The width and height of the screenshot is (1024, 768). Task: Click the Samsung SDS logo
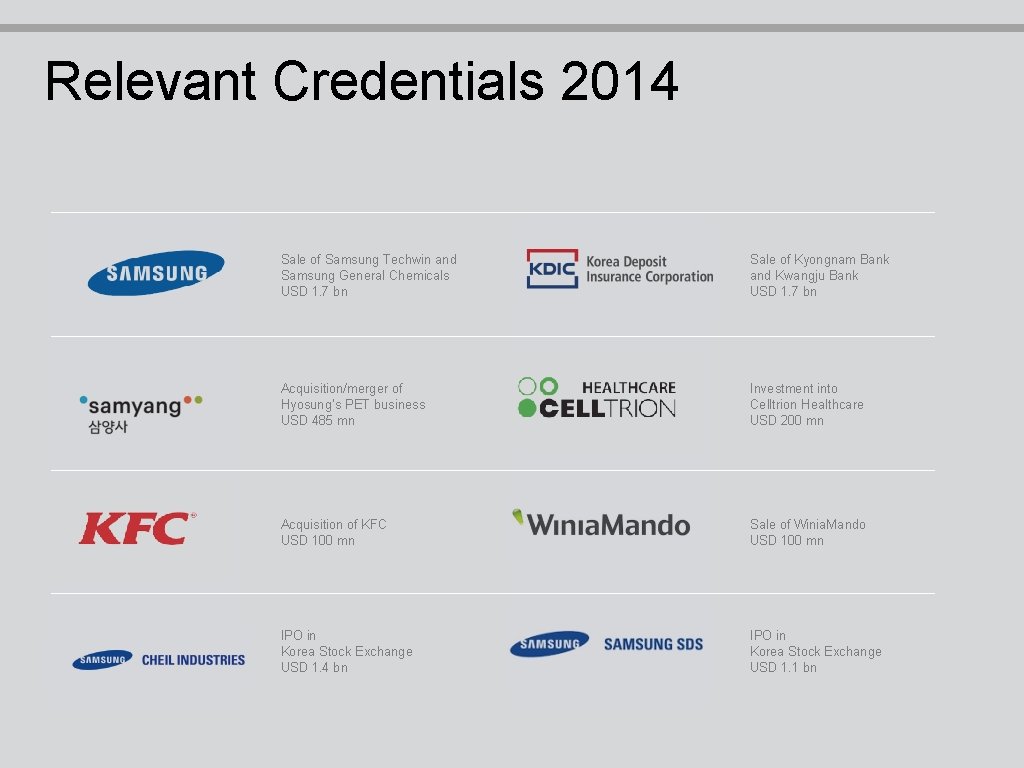coord(607,644)
